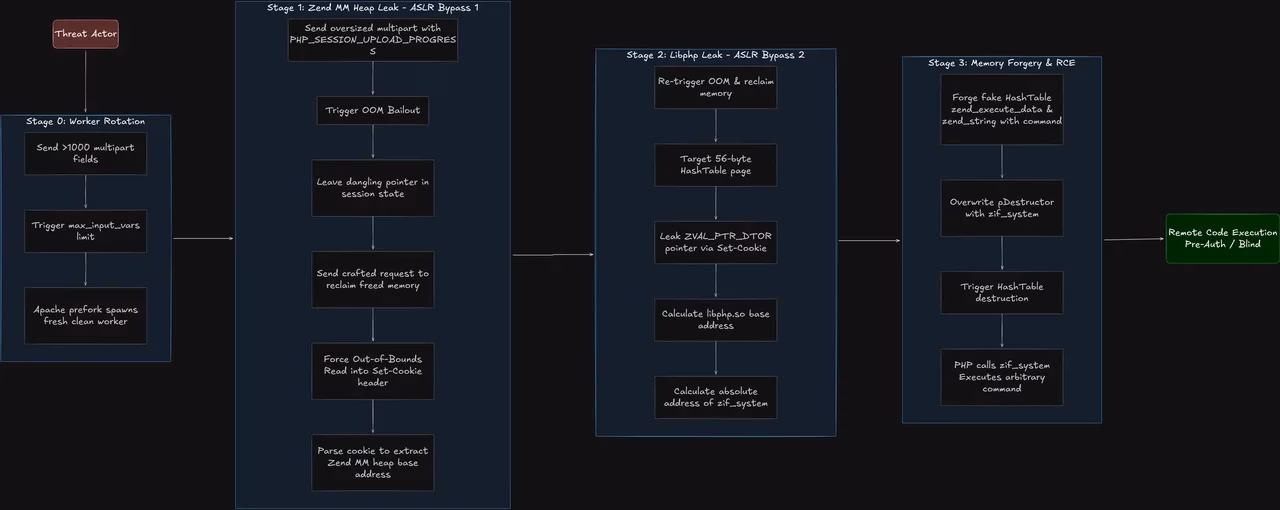Click 'Re-trigger OOM & reclaim memory' node
1280x510 pixels.
tap(715, 86)
